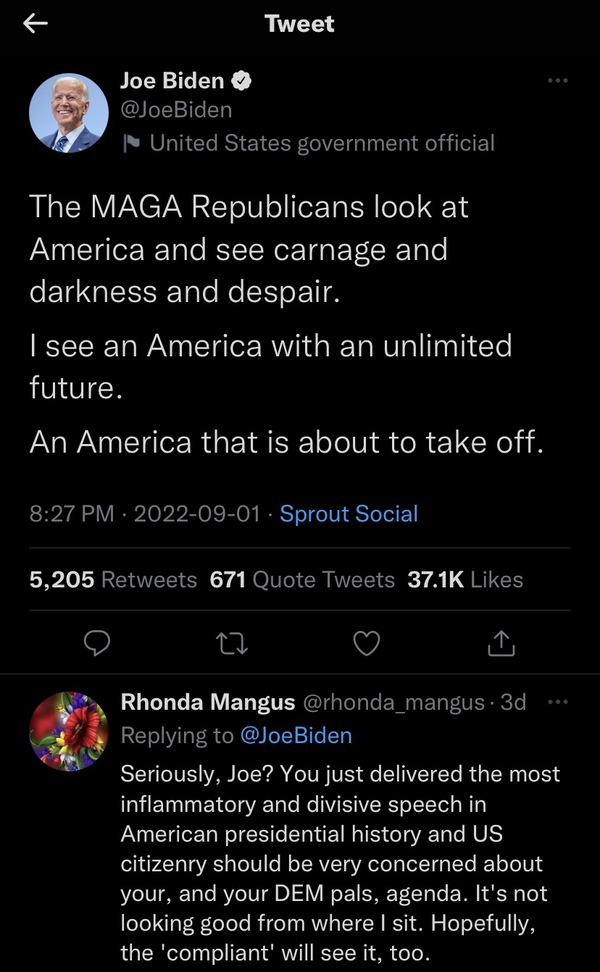Like the tweet with heart icon
Viewport: 600px width, 972px height.
pos(367,645)
